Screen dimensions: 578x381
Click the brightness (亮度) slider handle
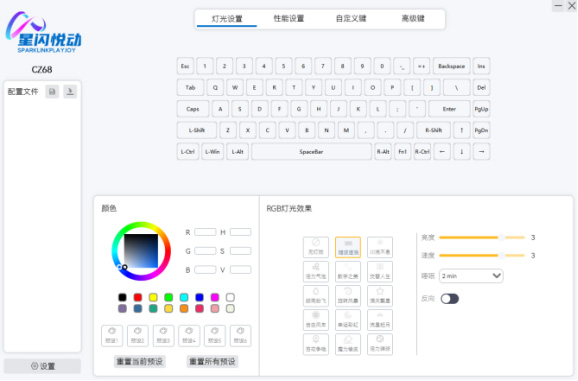pos(502,238)
